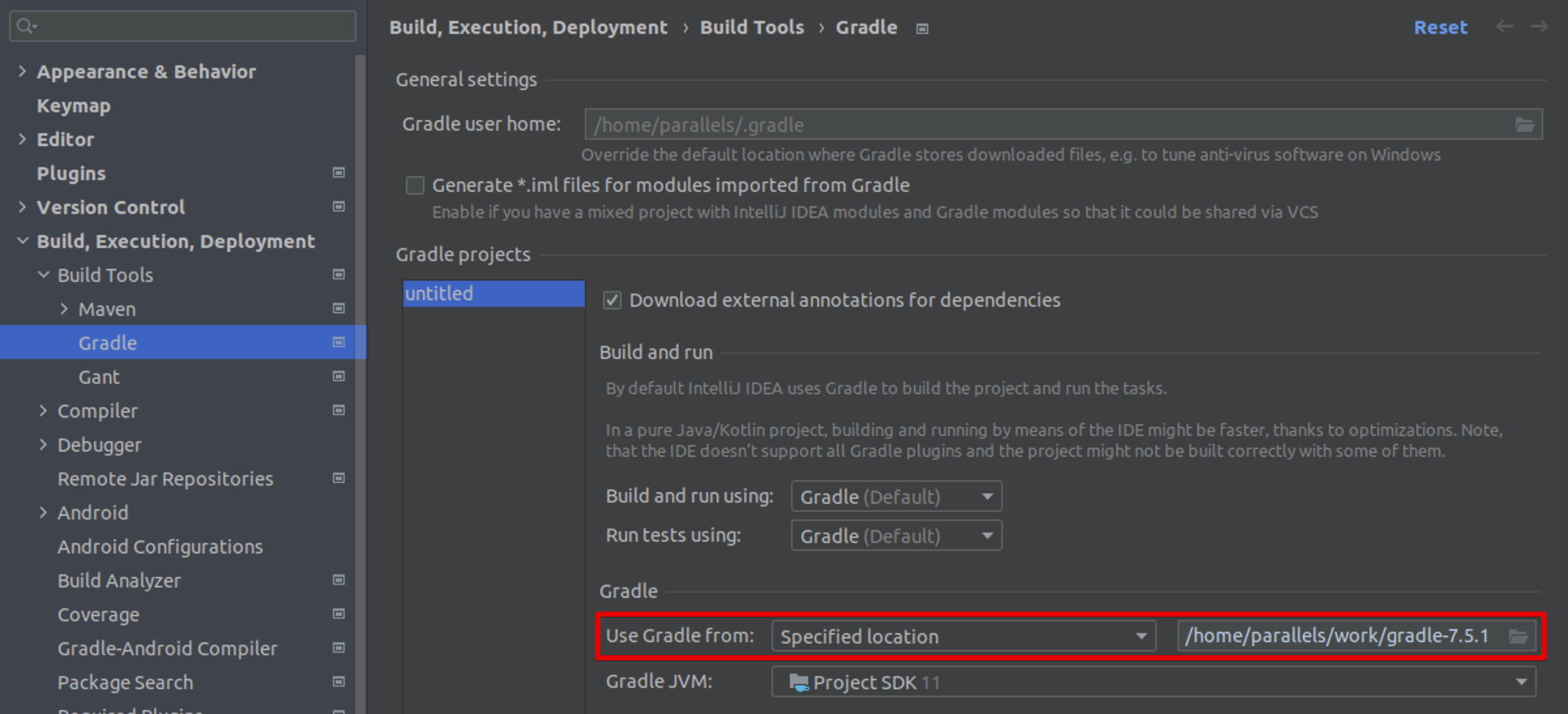
Task: Browse folder for Gradle specified location path
Action: click(1518, 636)
